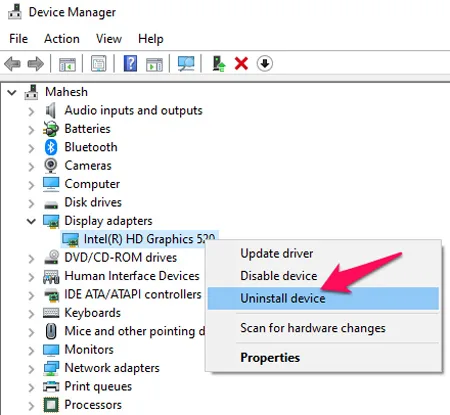Select the Network adapters label
The image size is (450, 415).
coord(112,368)
